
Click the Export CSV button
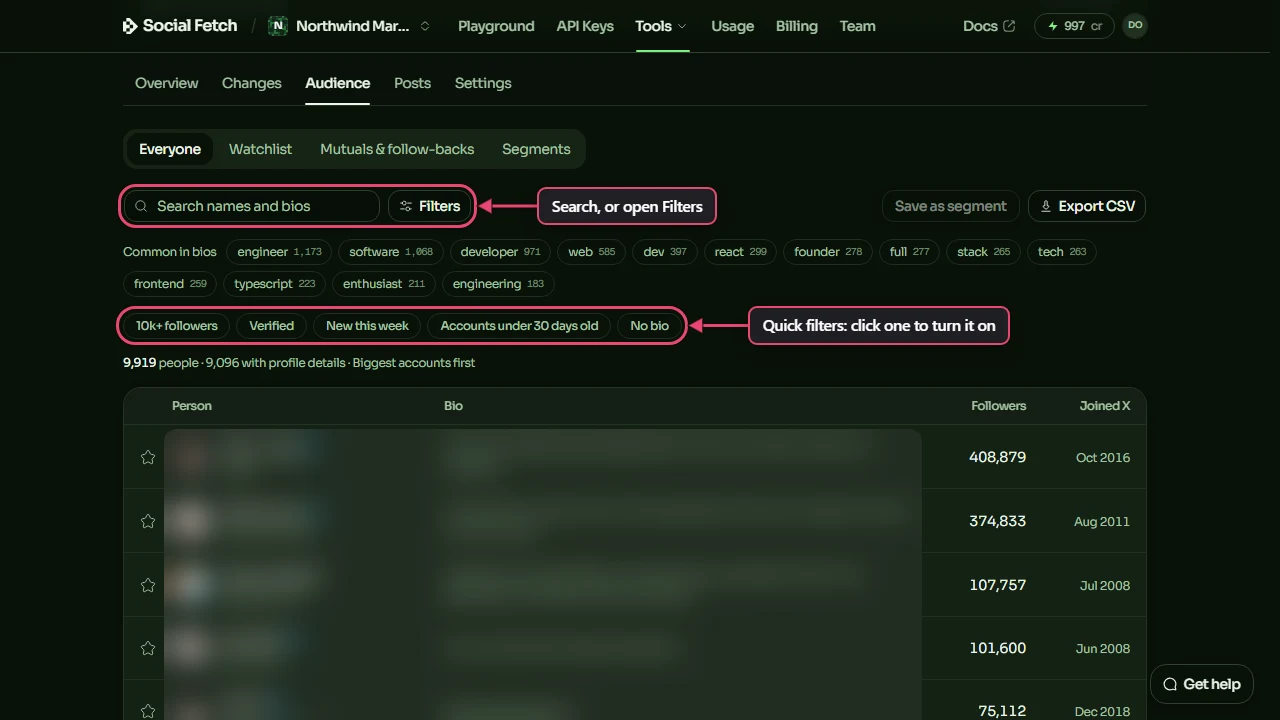(1087, 206)
